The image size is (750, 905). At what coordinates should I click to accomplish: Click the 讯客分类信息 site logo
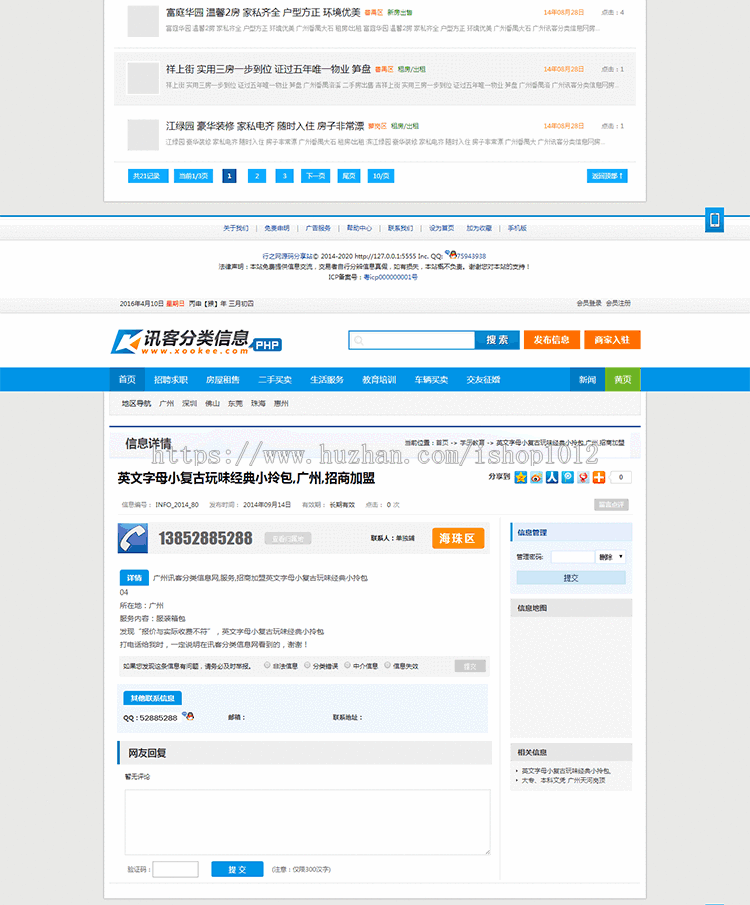click(196, 341)
